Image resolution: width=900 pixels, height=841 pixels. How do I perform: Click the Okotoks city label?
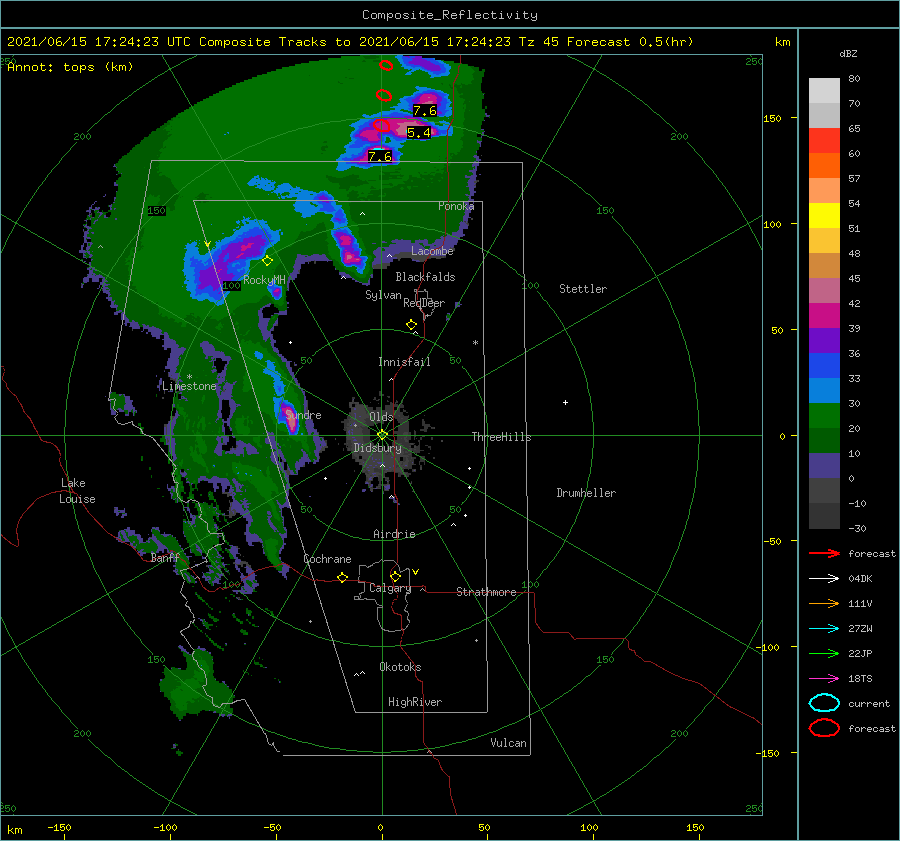[x=400, y=667]
